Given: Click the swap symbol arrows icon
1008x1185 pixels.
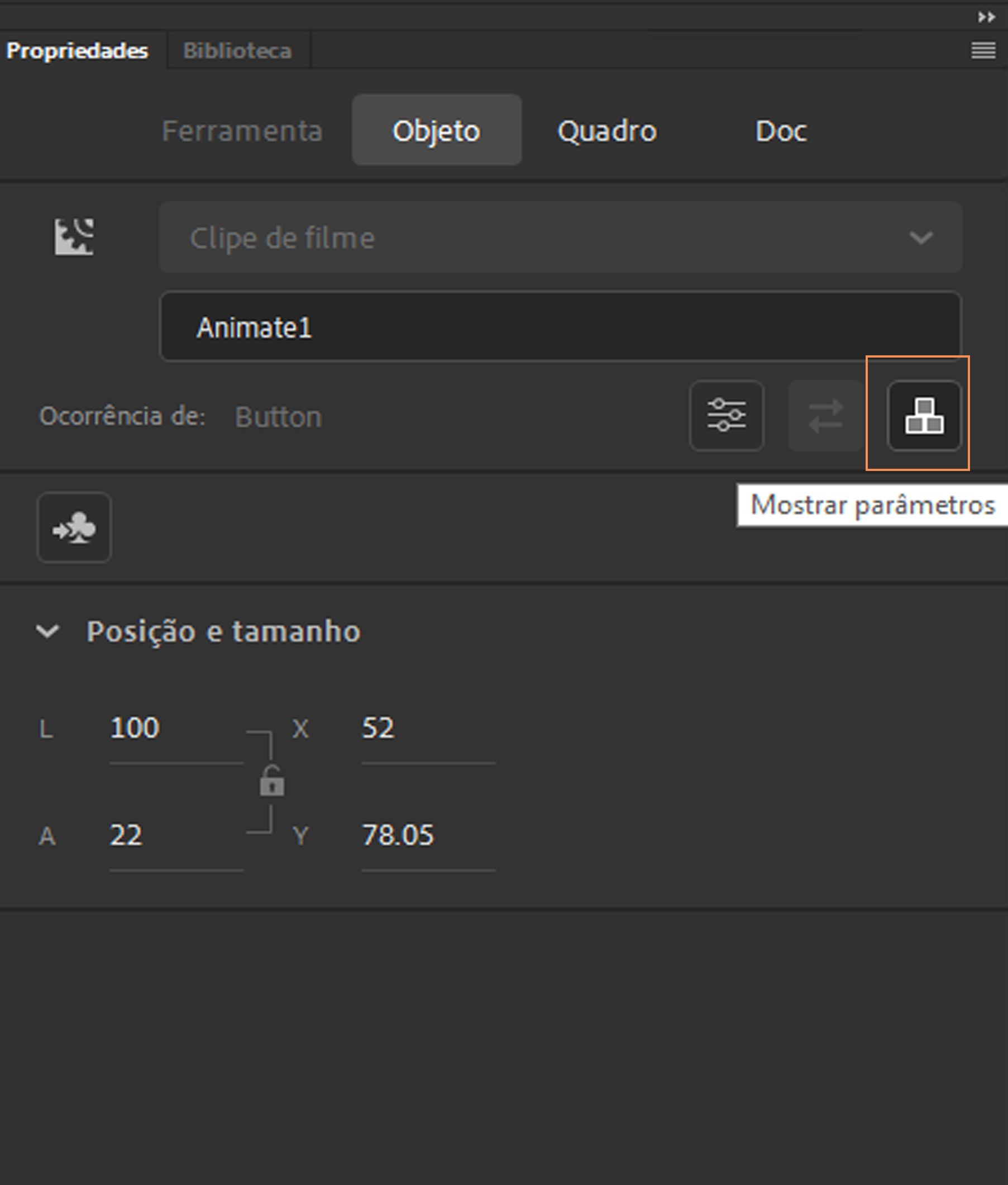Looking at the screenshot, I should (825, 416).
